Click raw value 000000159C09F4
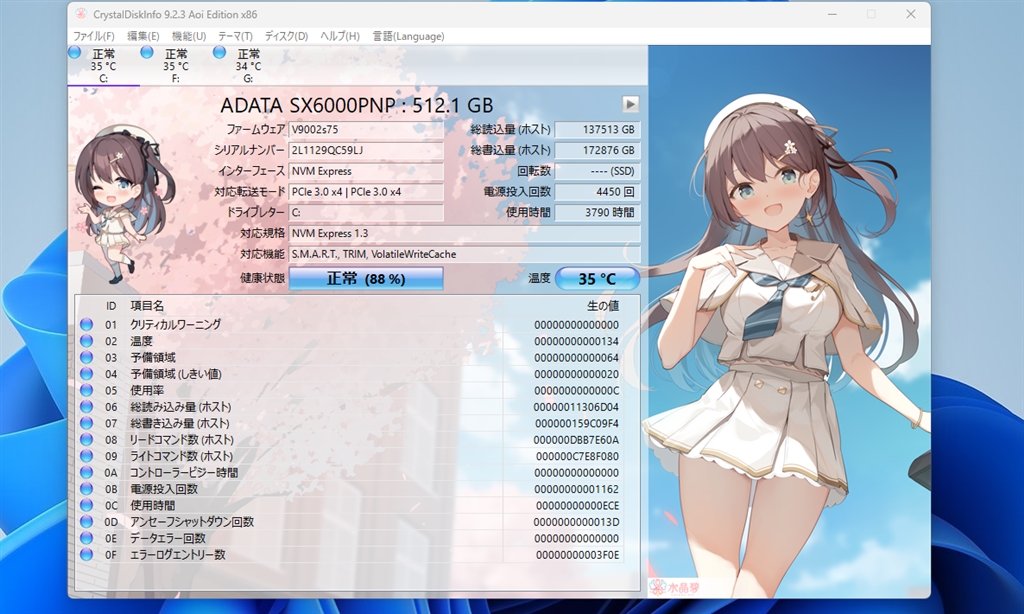 [x=576, y=423]
